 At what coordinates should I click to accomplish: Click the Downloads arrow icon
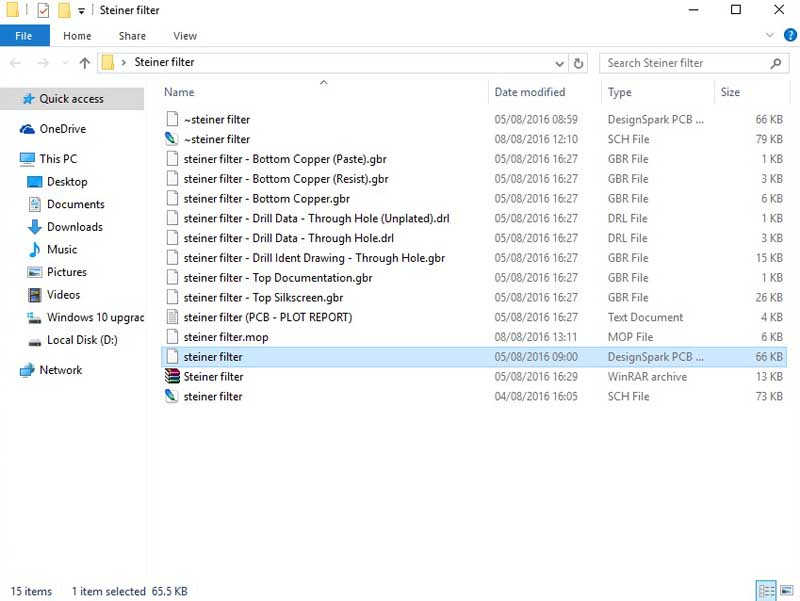(34, 227)
